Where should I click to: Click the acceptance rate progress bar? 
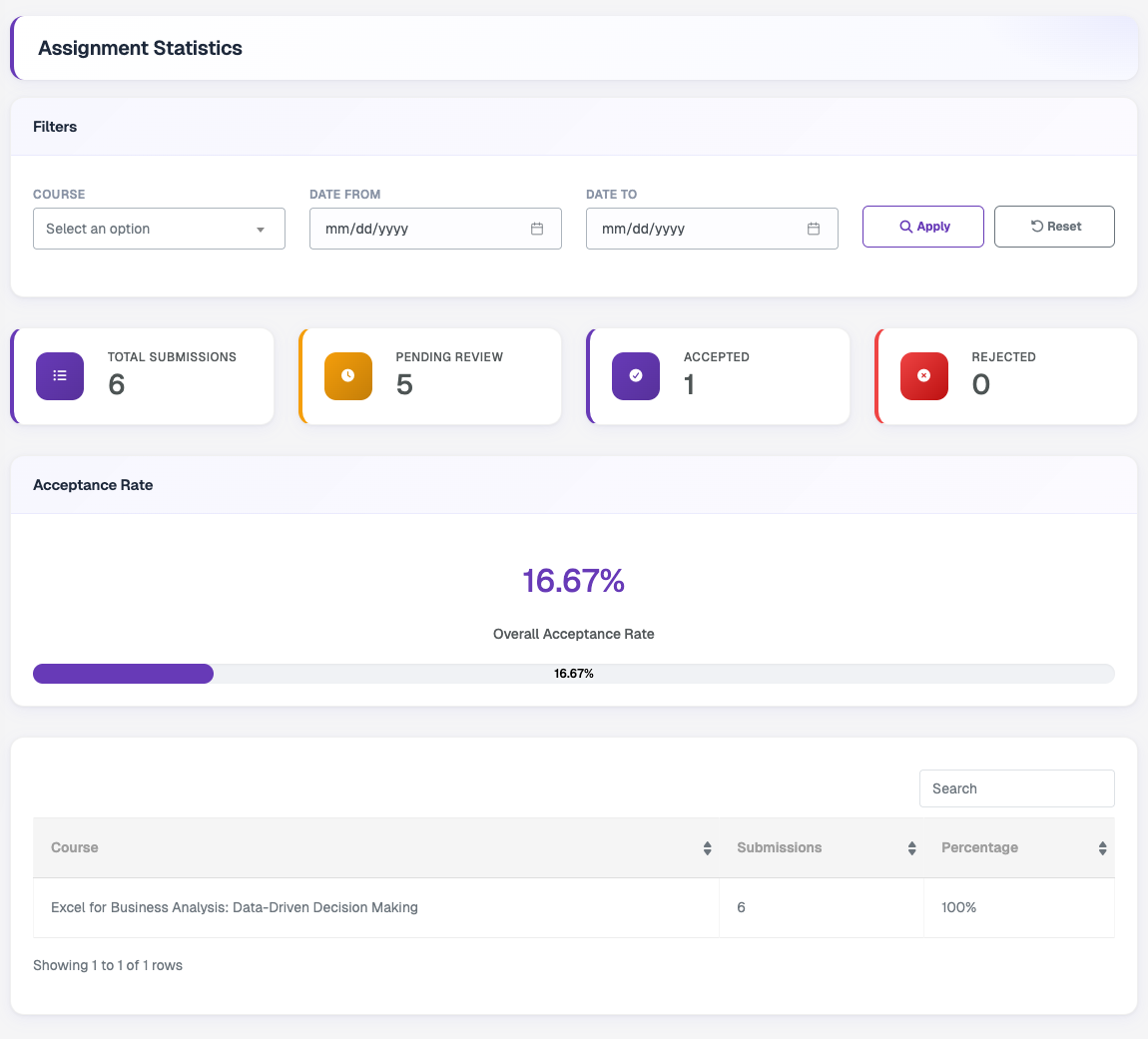[x=574, y=674]
